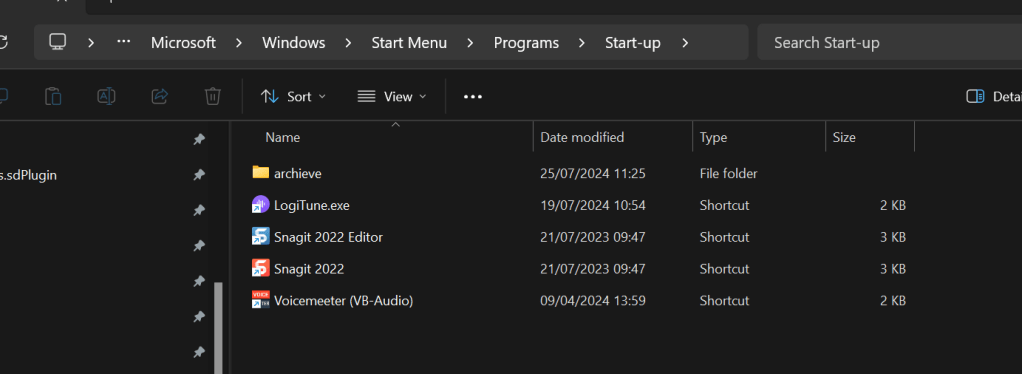
Task: Navigate to the Windows breadcrumb
Action: click(x=293, y=43)
